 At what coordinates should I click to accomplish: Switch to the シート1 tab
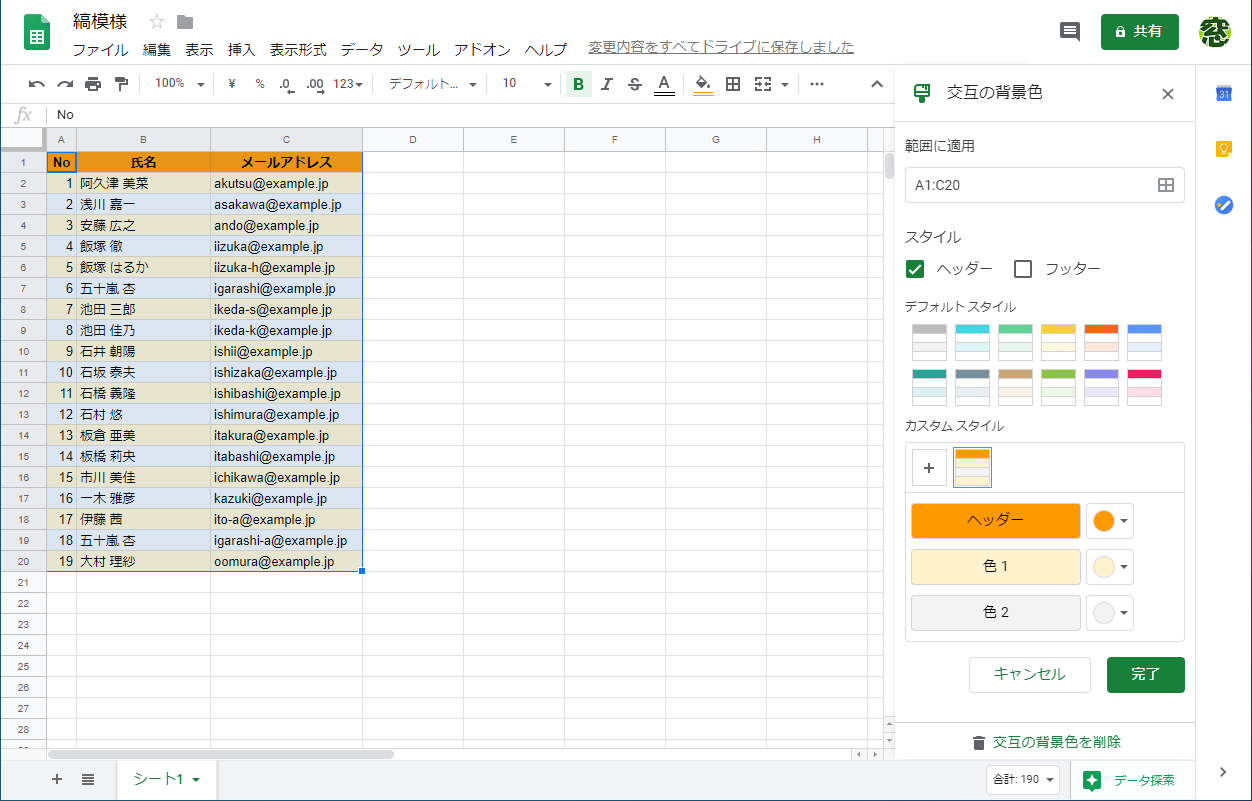click(160, 779)
